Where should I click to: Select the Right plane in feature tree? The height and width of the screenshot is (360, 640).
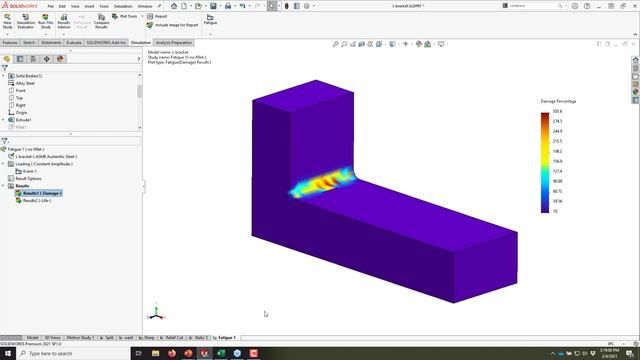click(20, 105)
